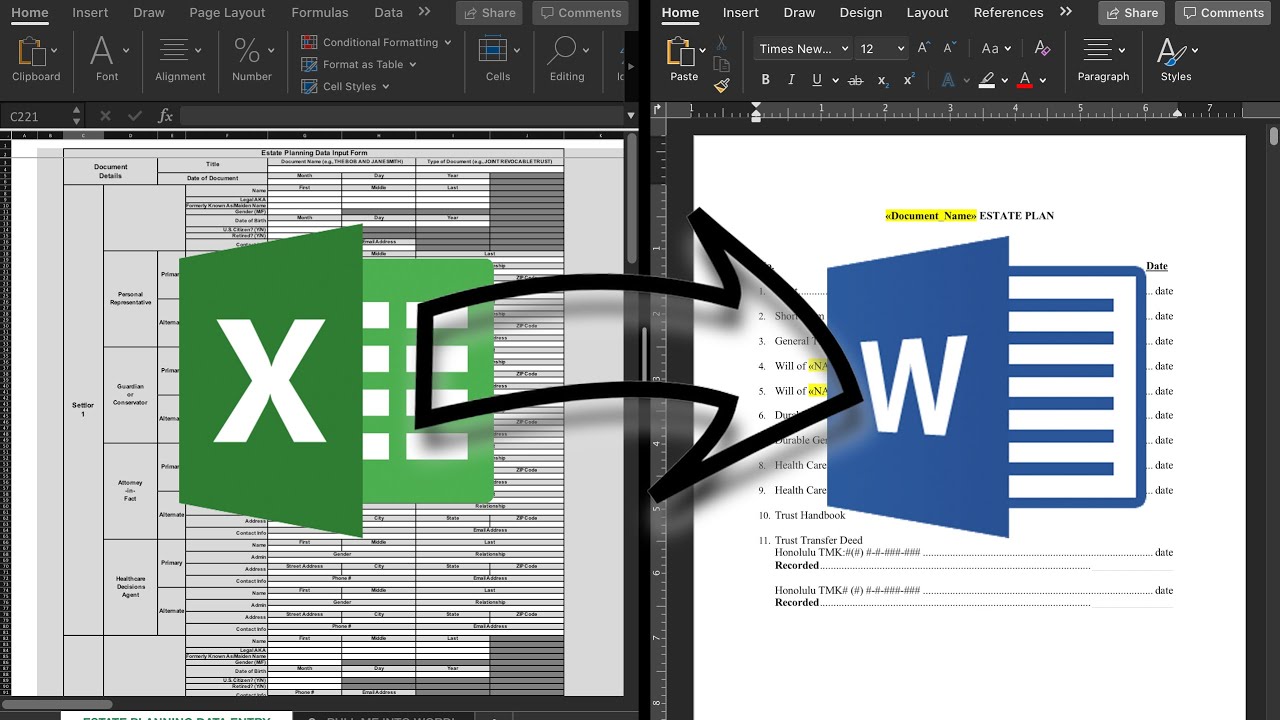Open the Number format group in Excel

pyautogui.click(x=252, y=59)
